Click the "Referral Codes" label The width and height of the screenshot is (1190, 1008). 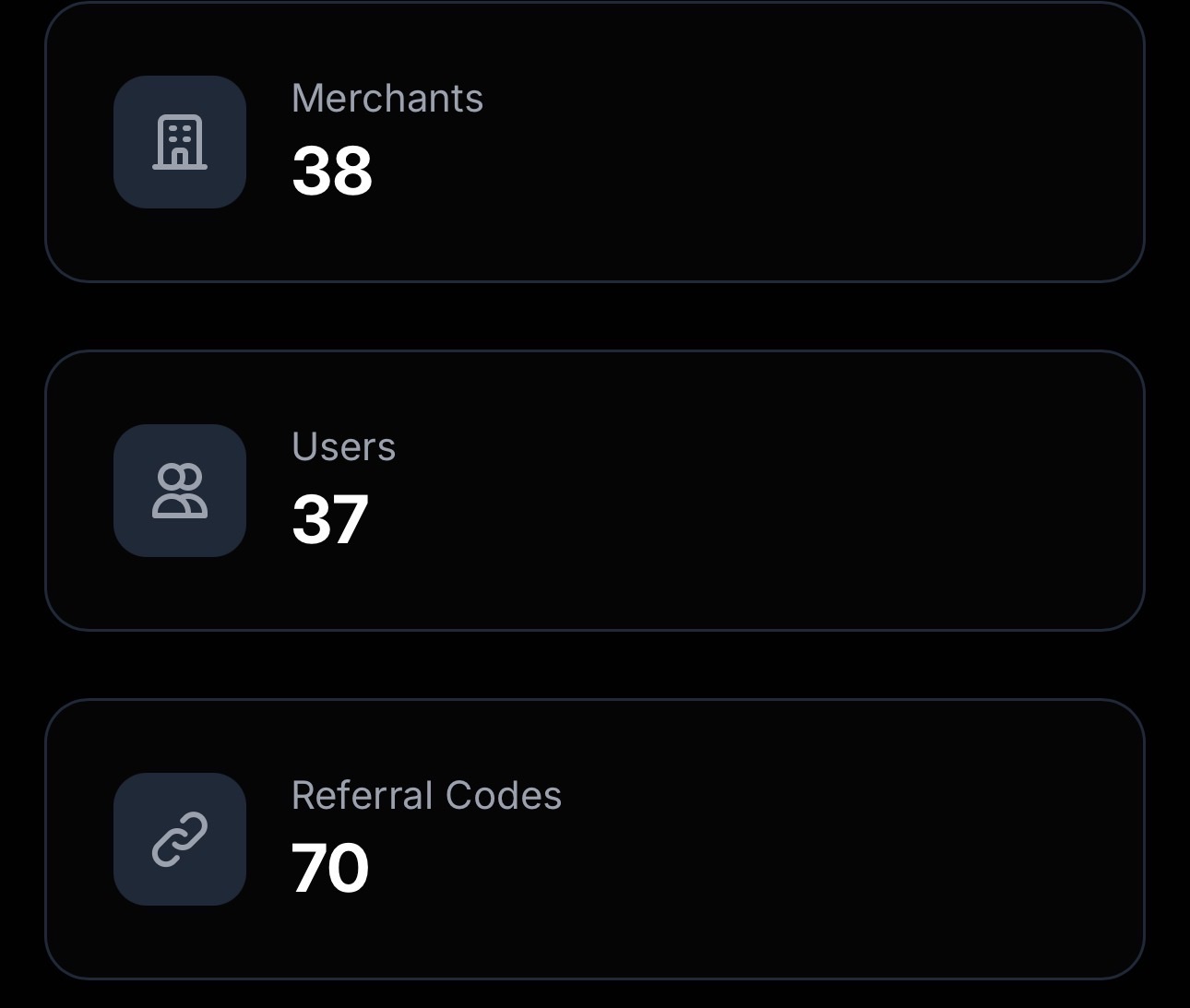pos(426,796)
